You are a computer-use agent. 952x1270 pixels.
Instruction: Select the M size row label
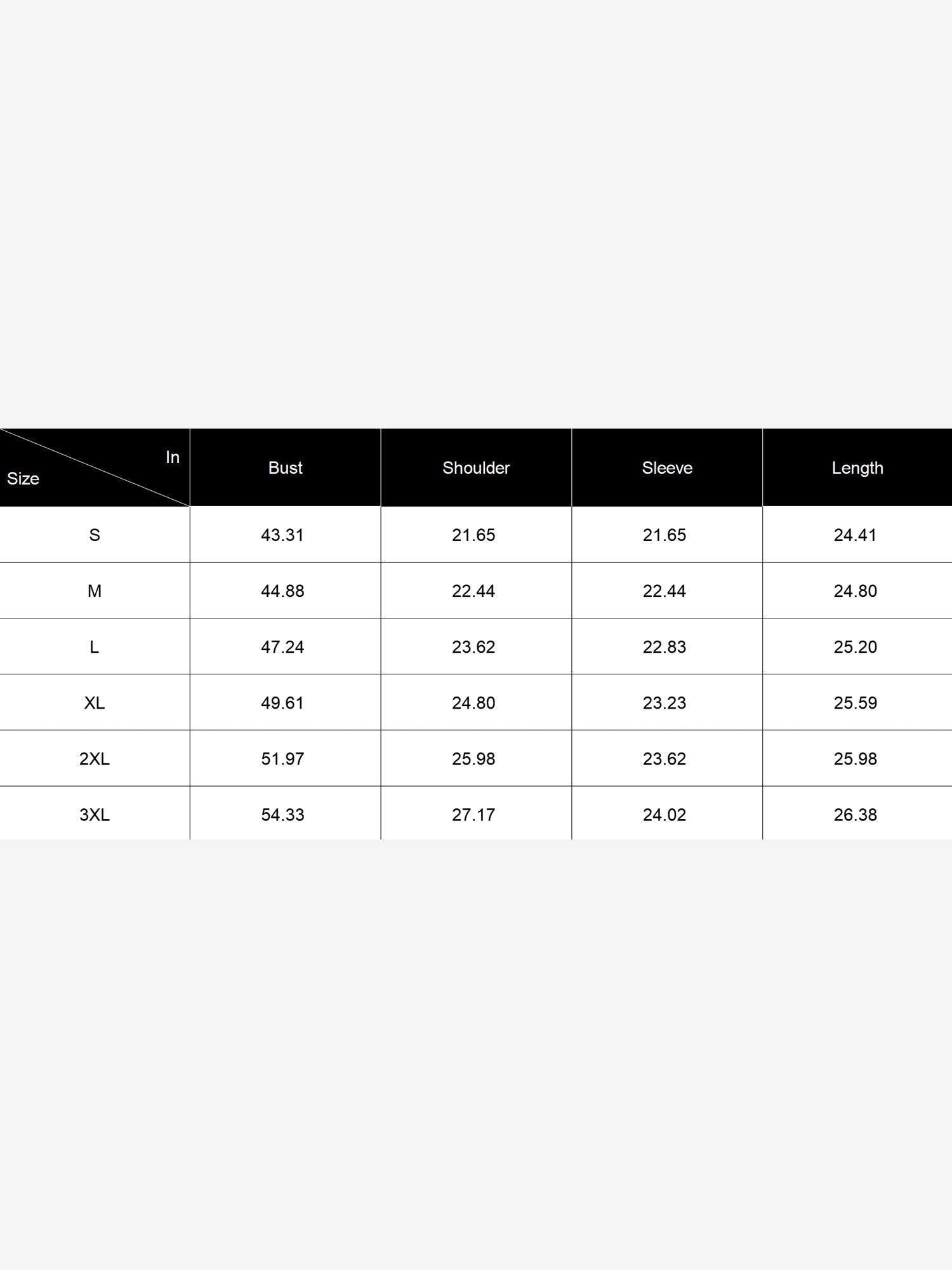(x=95, y=591)
